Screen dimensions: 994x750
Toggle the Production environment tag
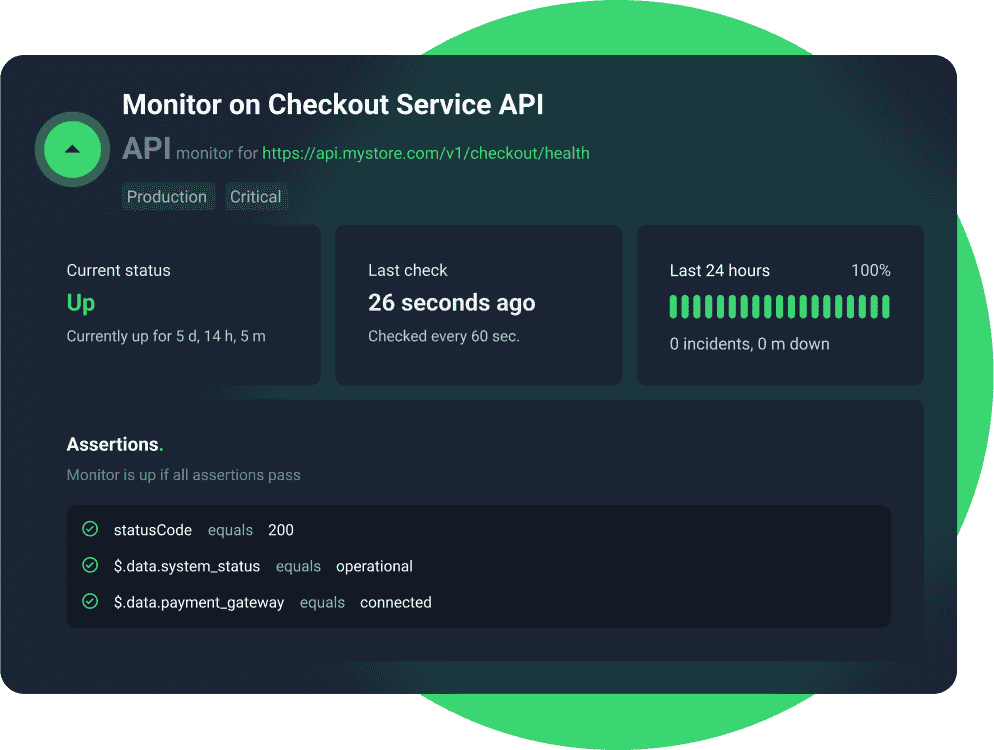[168, 196]
